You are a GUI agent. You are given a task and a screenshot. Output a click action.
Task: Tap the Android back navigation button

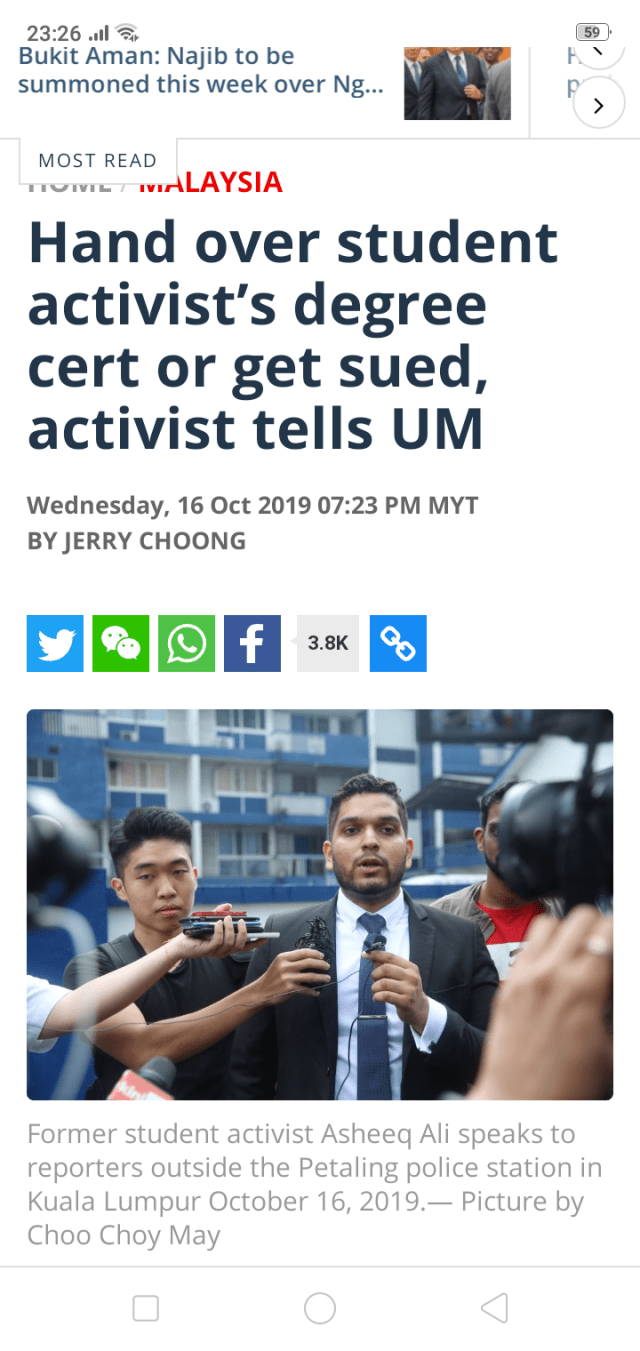point(494,1308)
